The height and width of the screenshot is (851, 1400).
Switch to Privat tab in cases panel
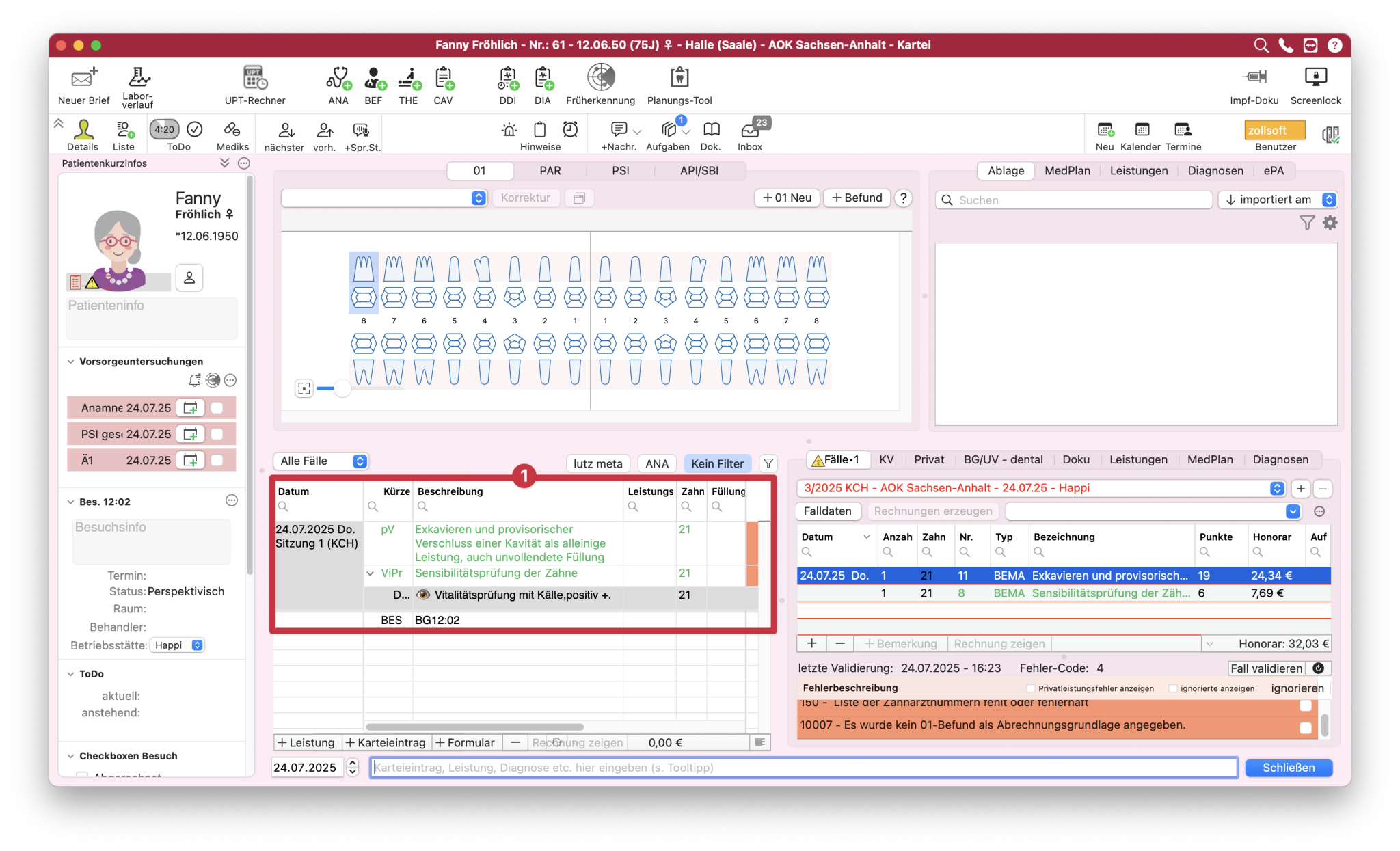pyautogui.click(x=929, y=460)
